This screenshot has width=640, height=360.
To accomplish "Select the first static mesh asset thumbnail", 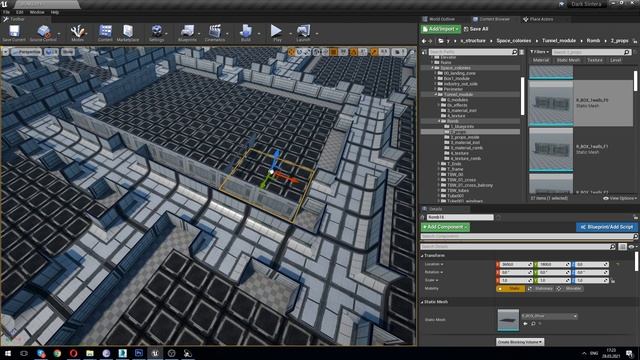I will (x=551, y=103).
